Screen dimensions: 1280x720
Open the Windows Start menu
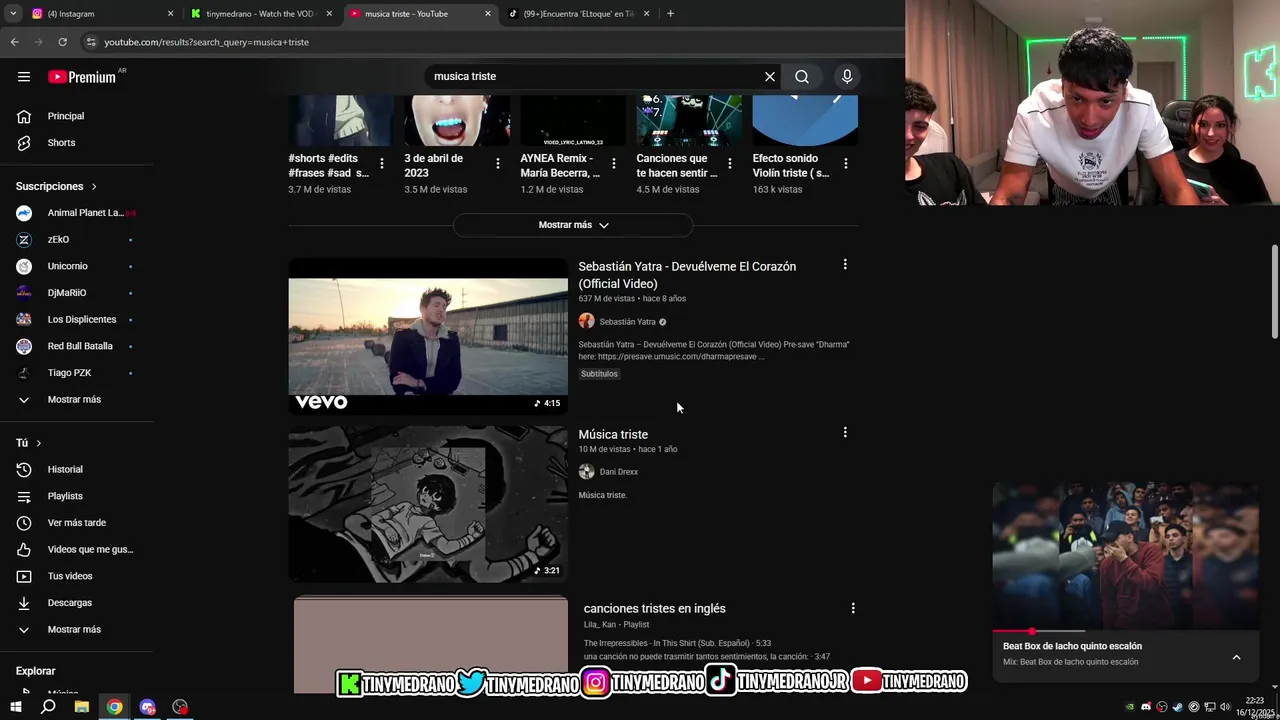pos(16,707)
